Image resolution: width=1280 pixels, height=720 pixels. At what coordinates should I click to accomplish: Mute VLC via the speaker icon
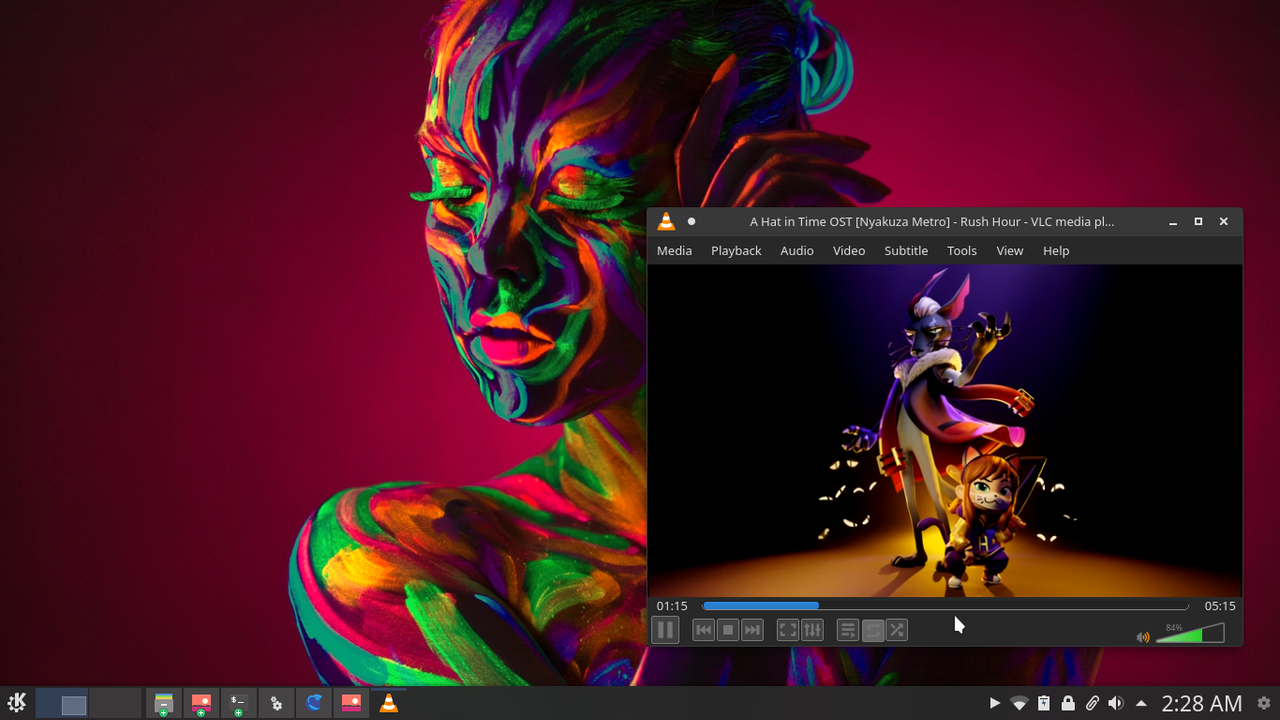(1143, 637)
